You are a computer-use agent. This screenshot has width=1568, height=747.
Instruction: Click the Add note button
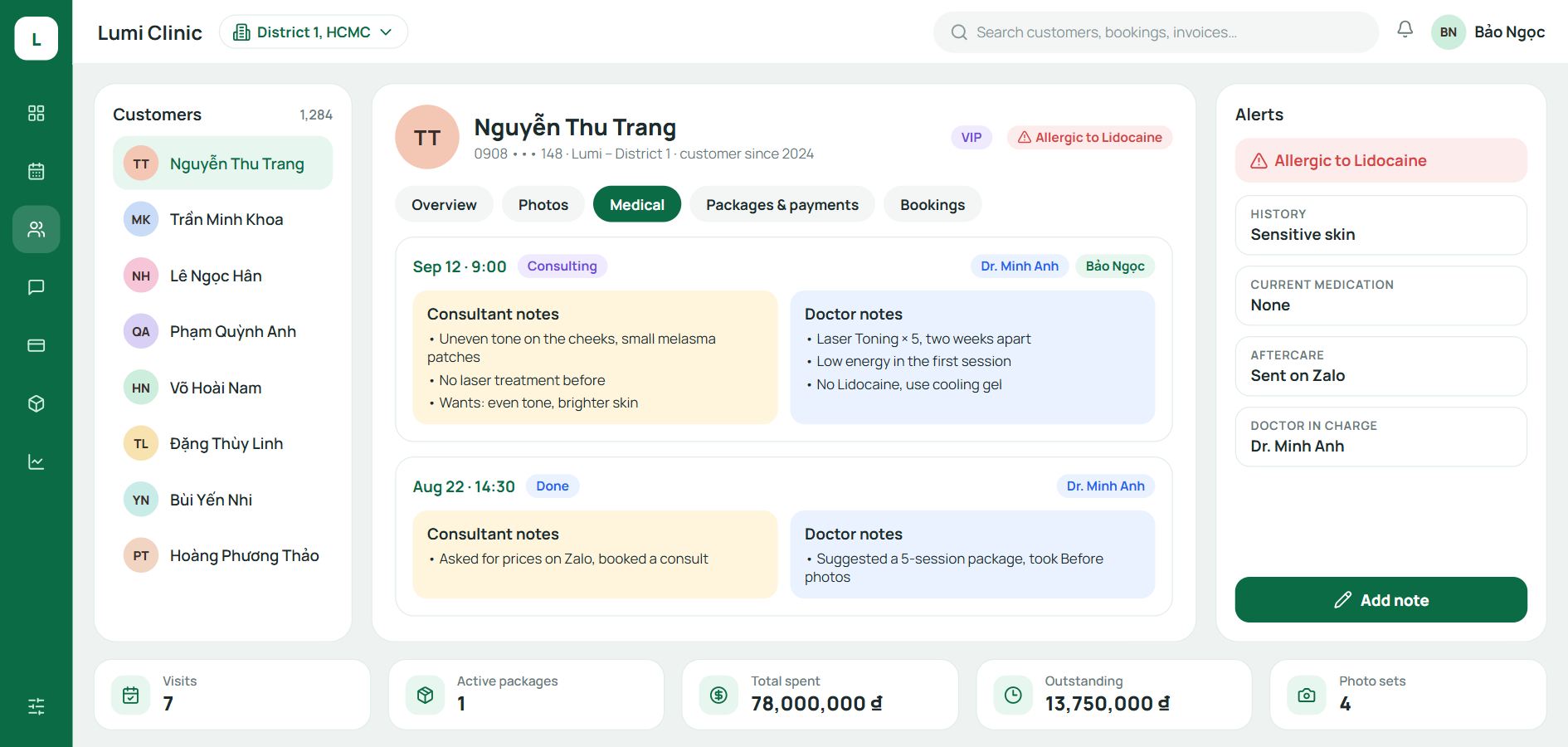1381,599
